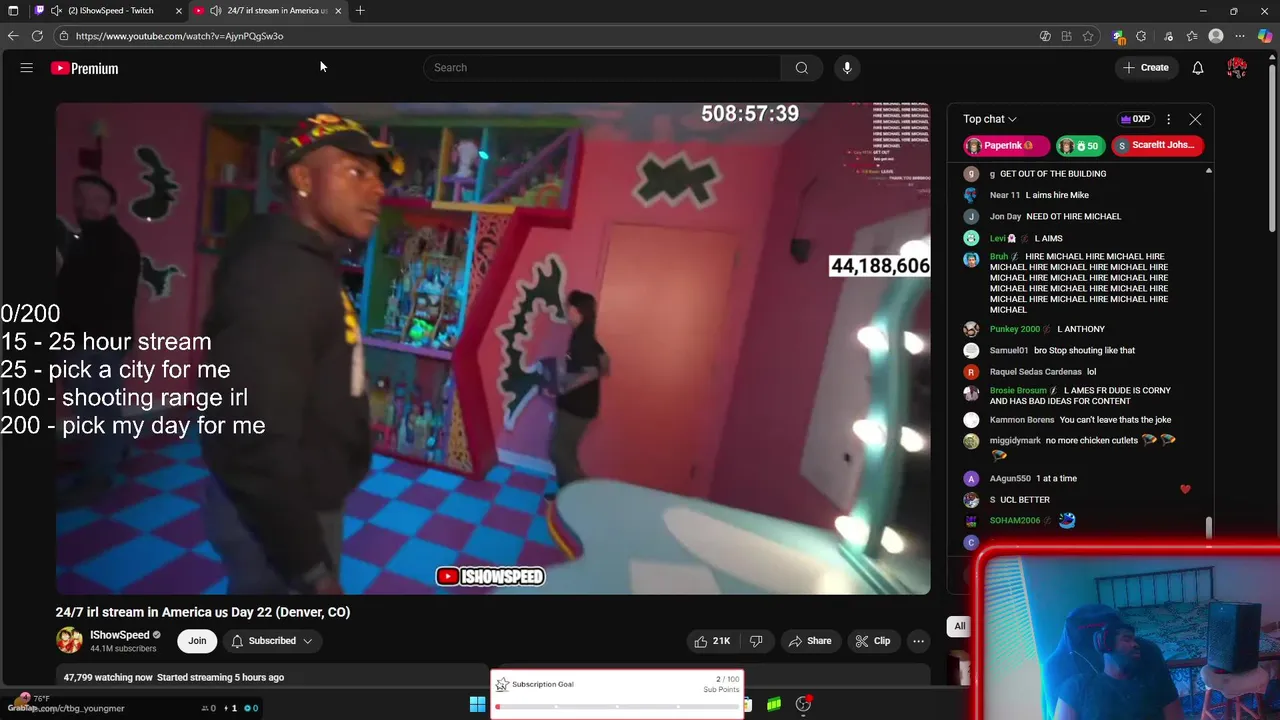
Task: Open the favorites list icon
Action: [x=1192, y=36]
